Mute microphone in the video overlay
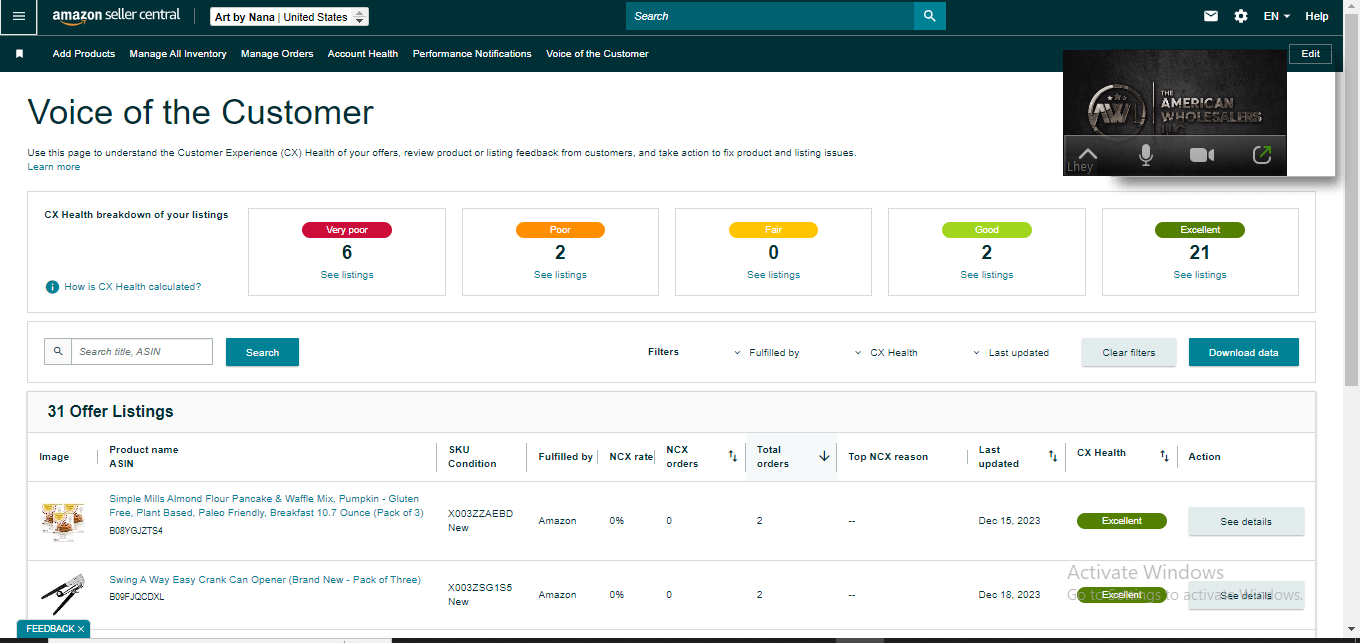Screen dimensions: 1360x643 pos(1146,155)
